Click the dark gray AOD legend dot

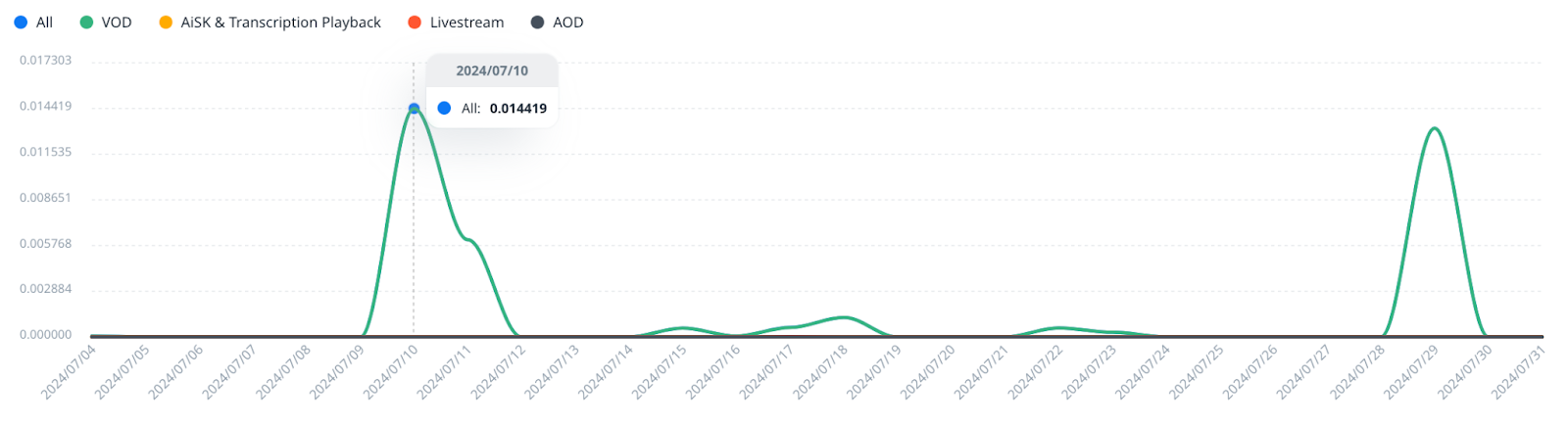537,23
